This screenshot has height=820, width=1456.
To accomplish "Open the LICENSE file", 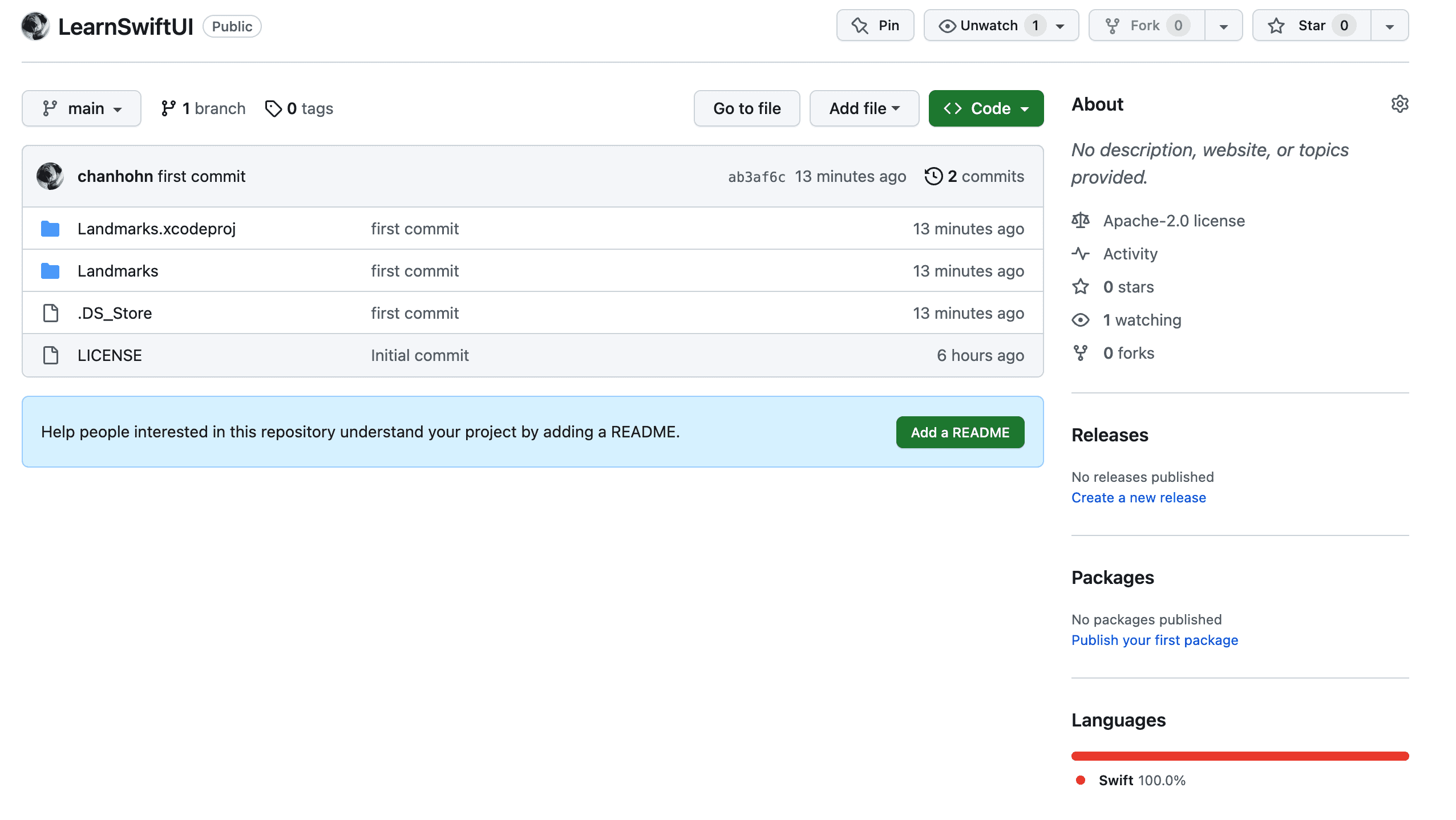I will point(110,355).
